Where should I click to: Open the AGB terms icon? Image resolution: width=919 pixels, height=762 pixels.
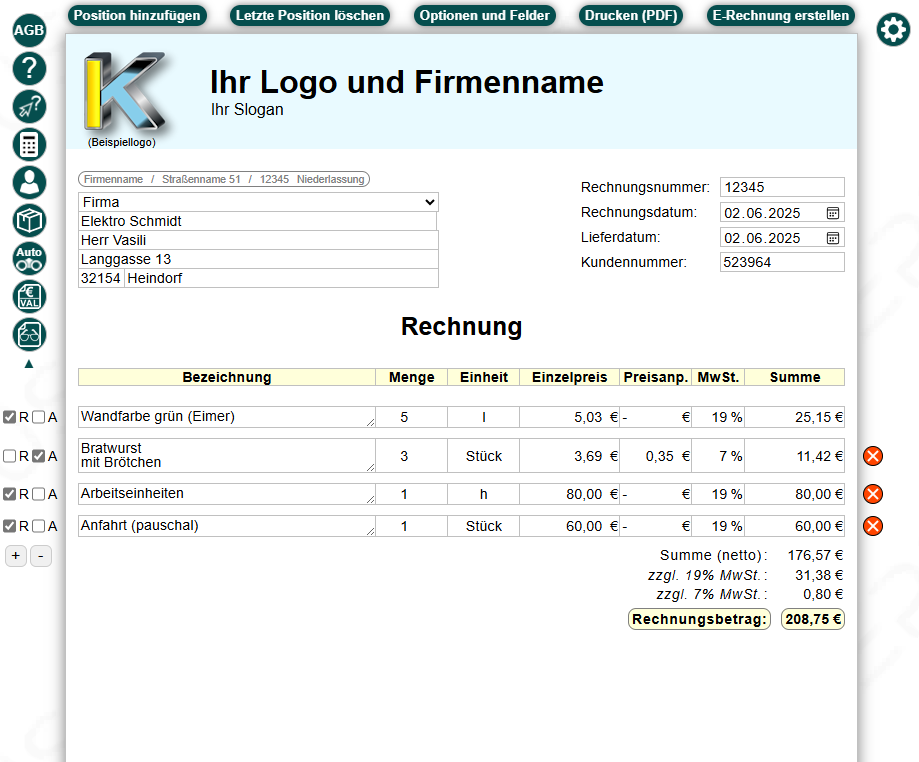[29, 30]
